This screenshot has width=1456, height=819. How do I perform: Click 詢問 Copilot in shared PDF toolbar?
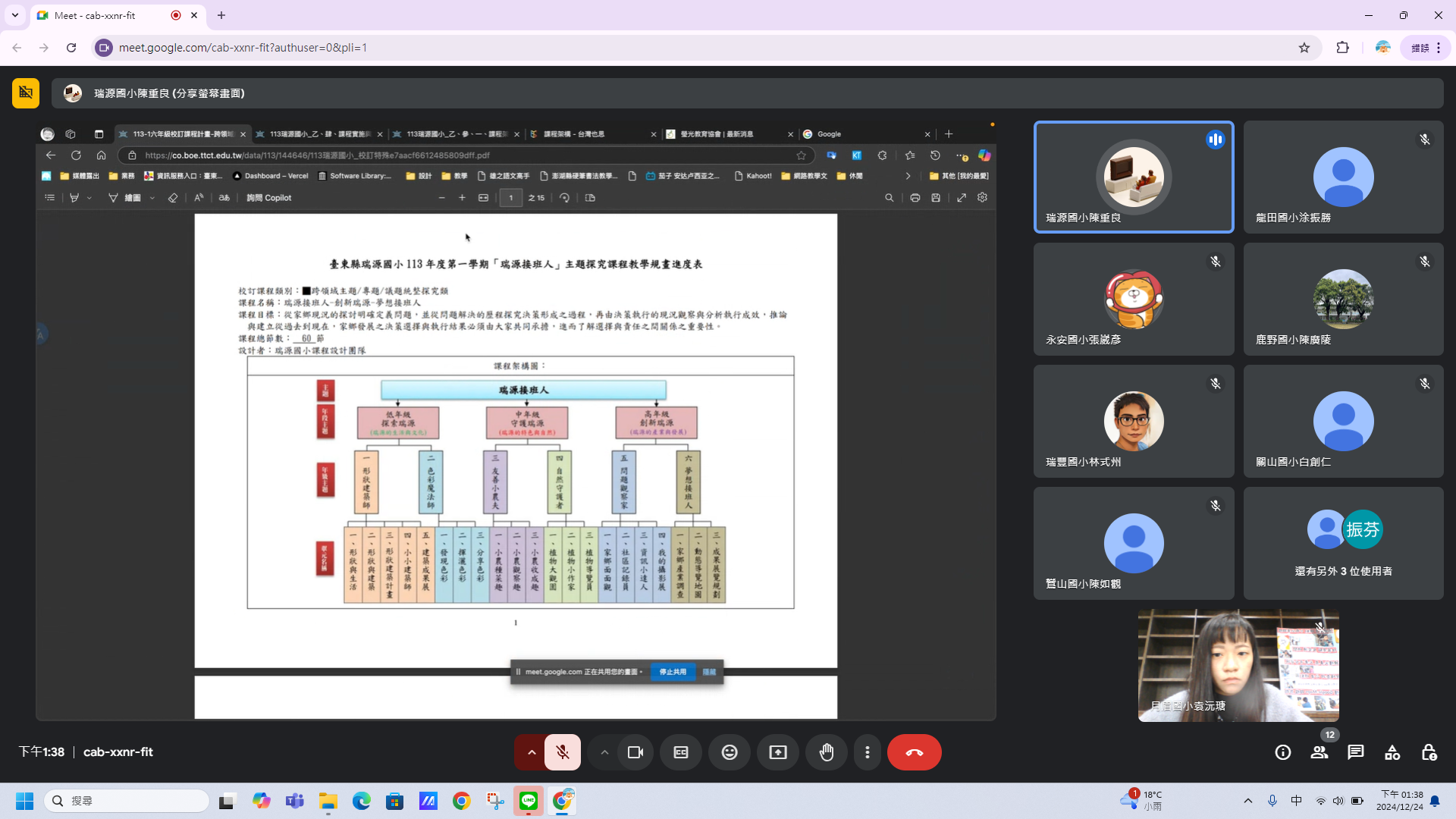(x=268, y=198)
